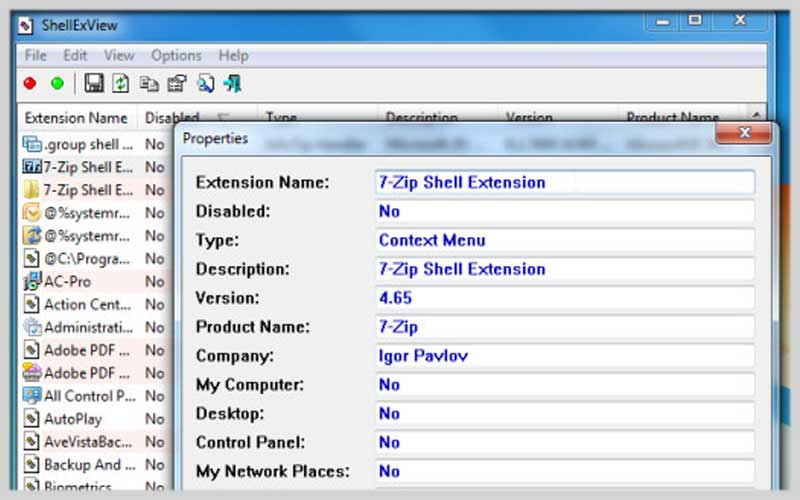
Task: Select the .group shell row icon
Action: point(32,144)
